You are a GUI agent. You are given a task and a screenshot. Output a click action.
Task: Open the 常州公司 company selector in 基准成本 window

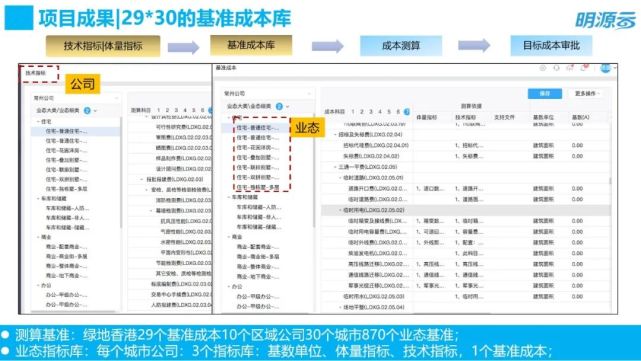coord(268,94)
